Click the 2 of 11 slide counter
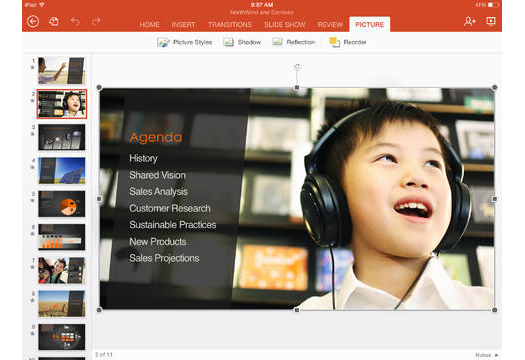This screenshot has height=360, width=525. (104, 354)
